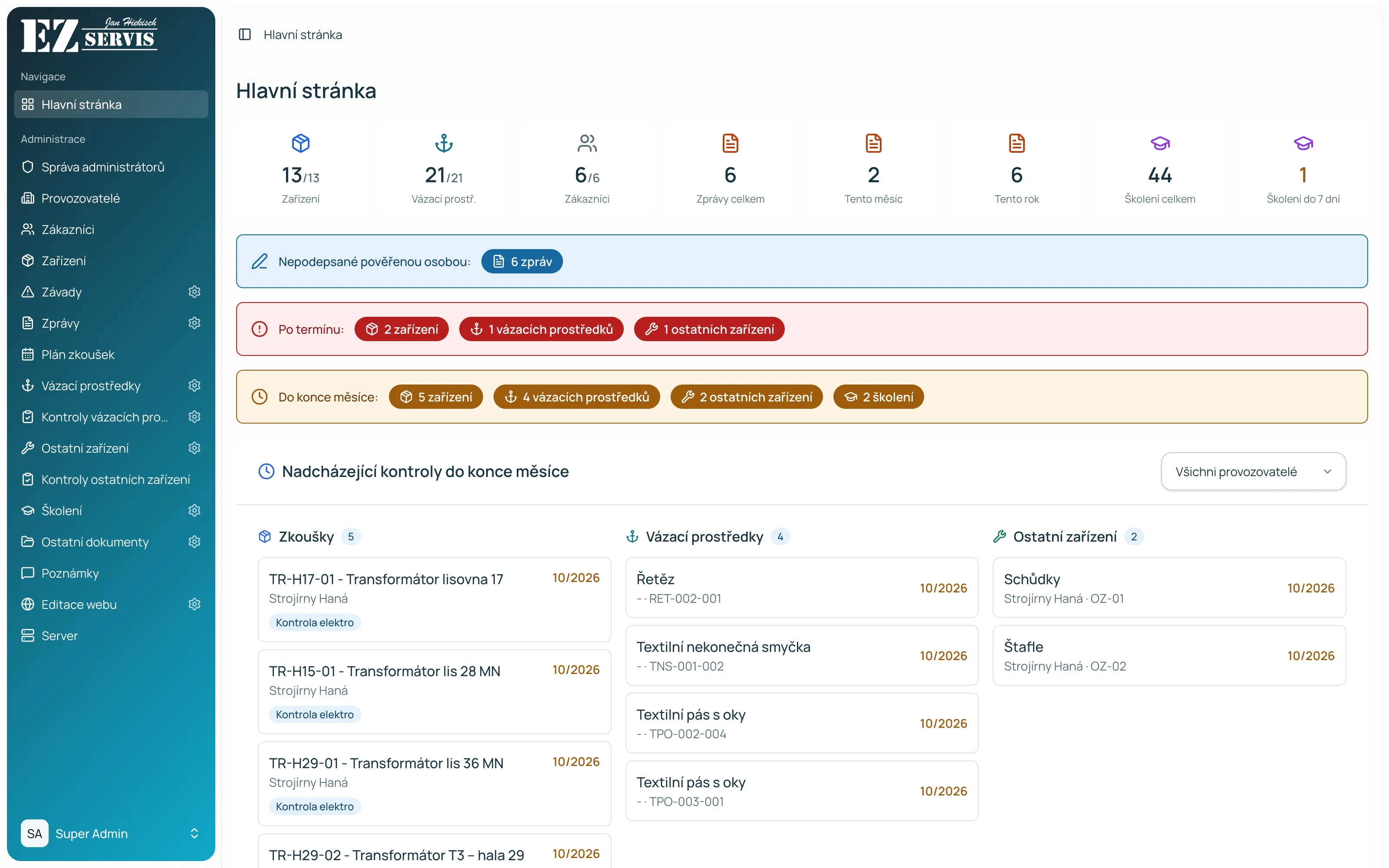
Task: Open TR-H17-01 Transformátor lisovna 17 card
Action: [434, 599]
